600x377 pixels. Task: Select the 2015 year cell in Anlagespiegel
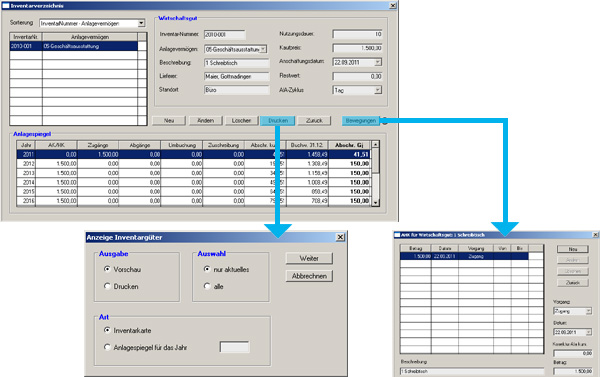coord(26,192)
